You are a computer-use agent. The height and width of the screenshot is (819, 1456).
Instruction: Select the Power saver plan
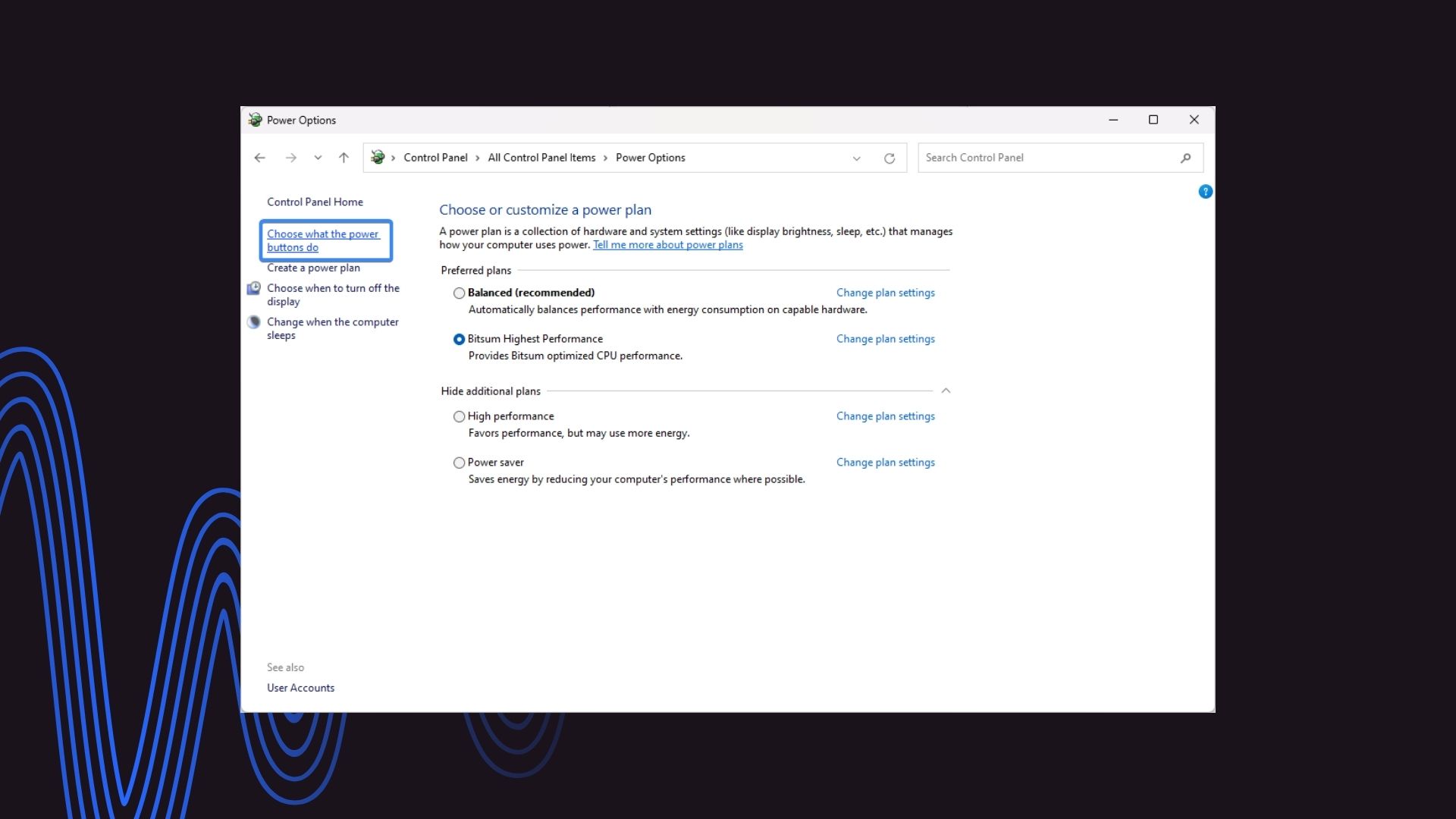459,463
